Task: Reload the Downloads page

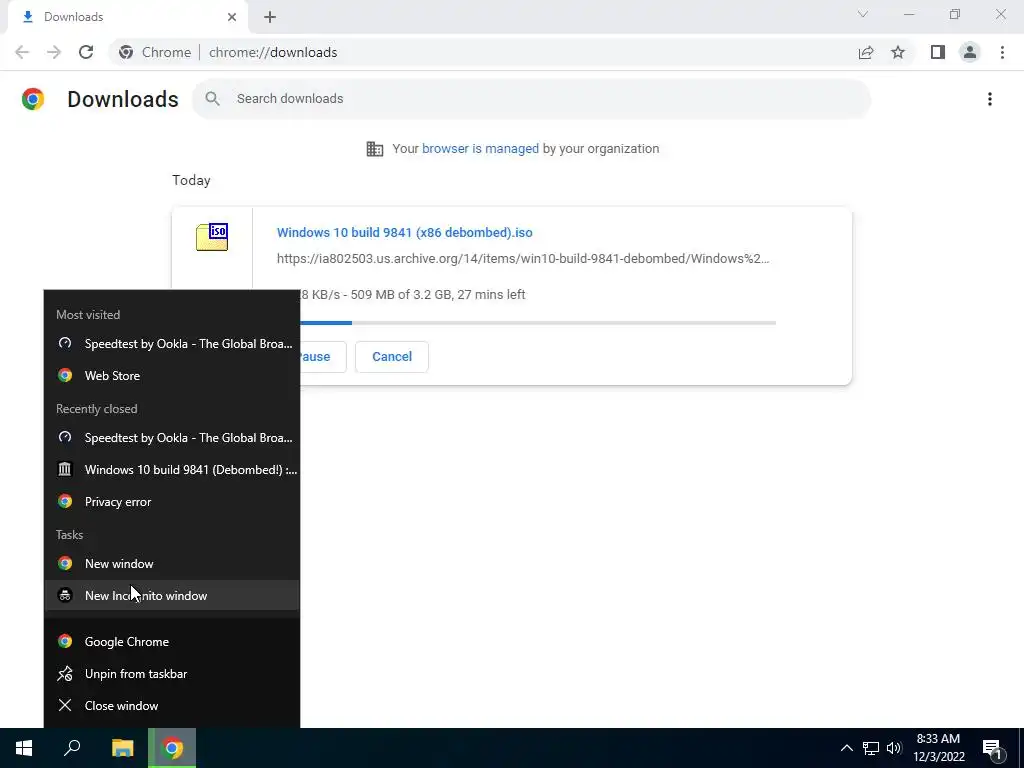Action: click(86, 52)
